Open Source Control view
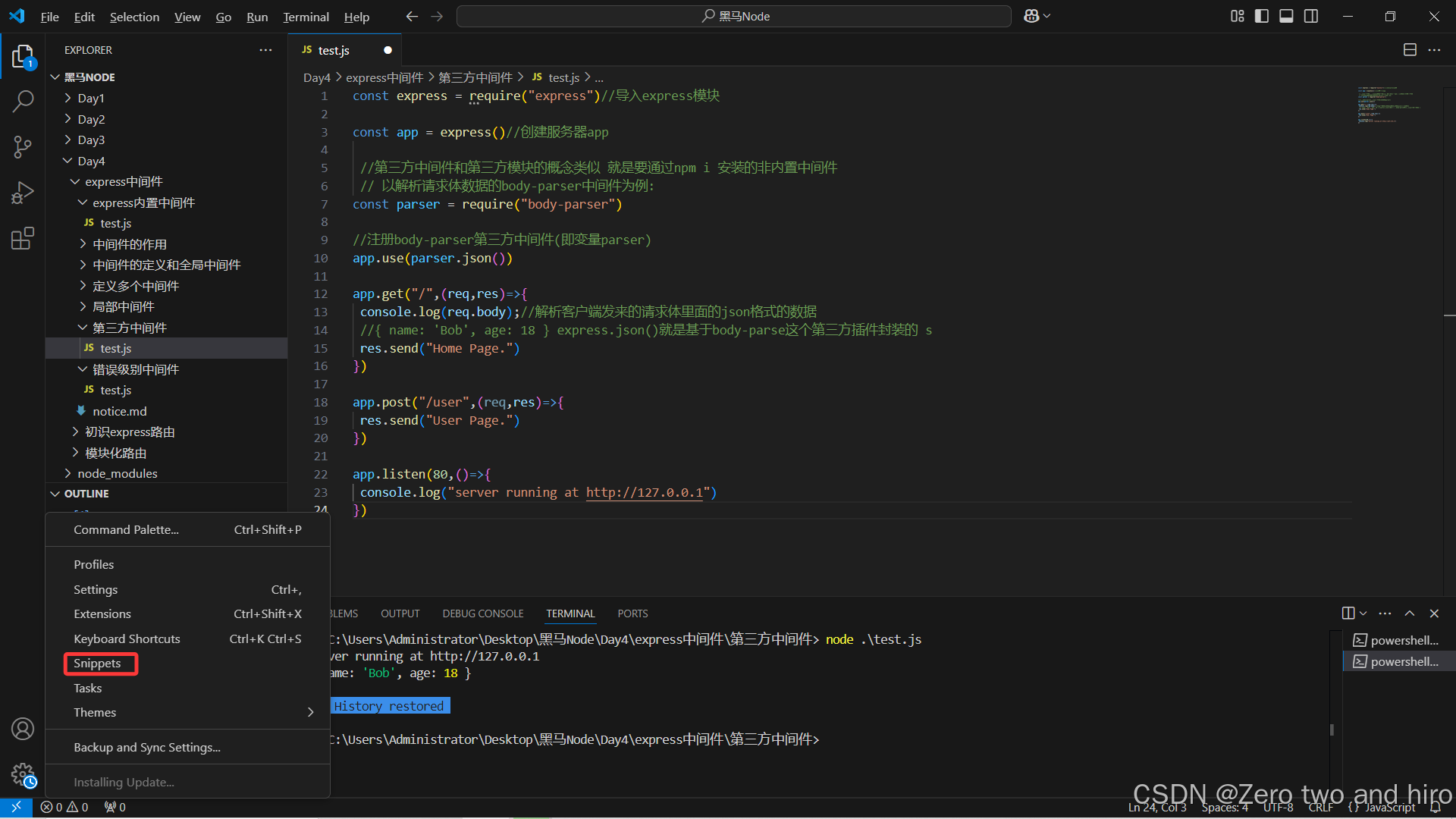The width and height of the screenshot is (1456, 819). tap(23, 147)
